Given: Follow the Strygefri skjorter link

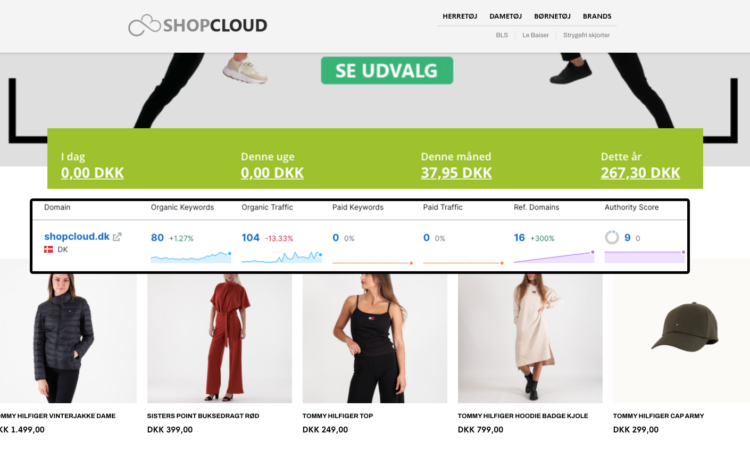Looking at the screenshot, I should (x=586, y=35).
